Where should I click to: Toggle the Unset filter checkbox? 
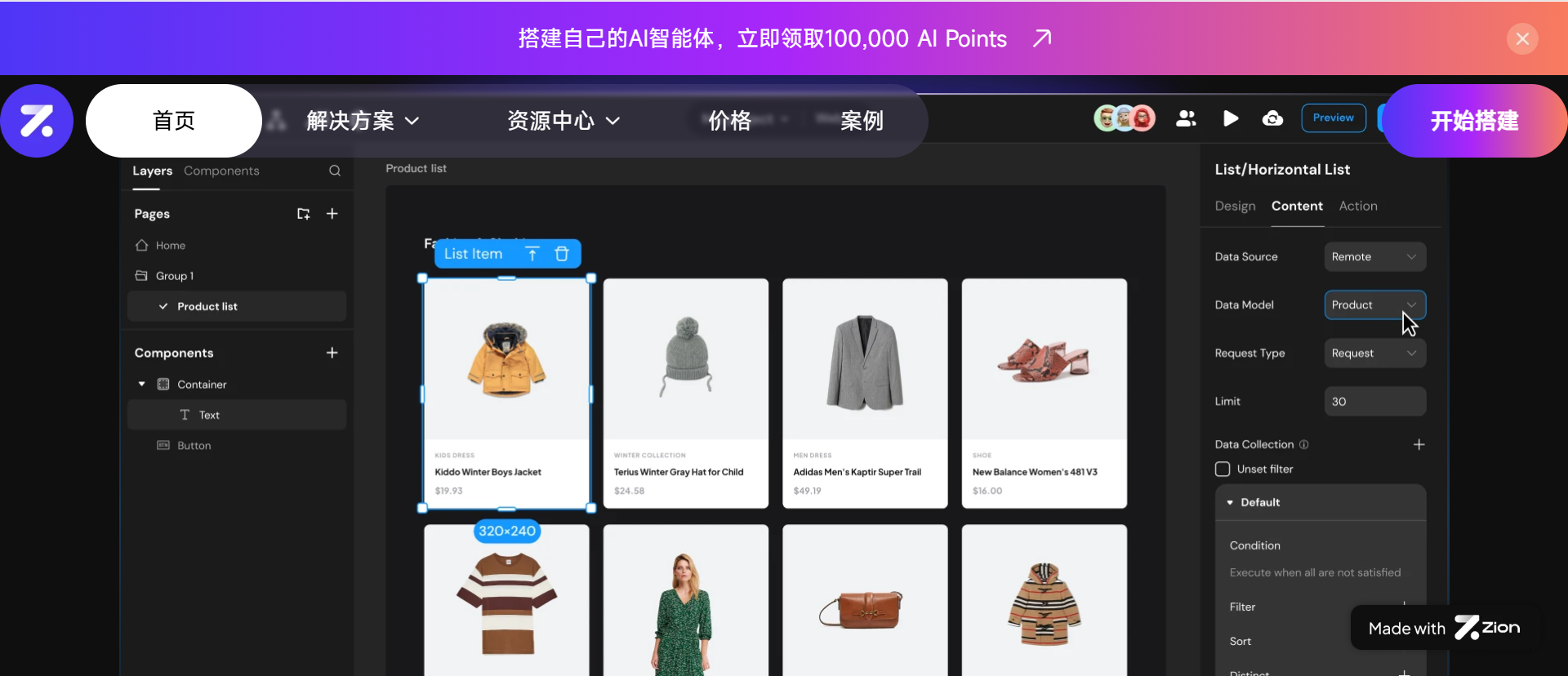pyautogui.click(x=1223, y=469)
